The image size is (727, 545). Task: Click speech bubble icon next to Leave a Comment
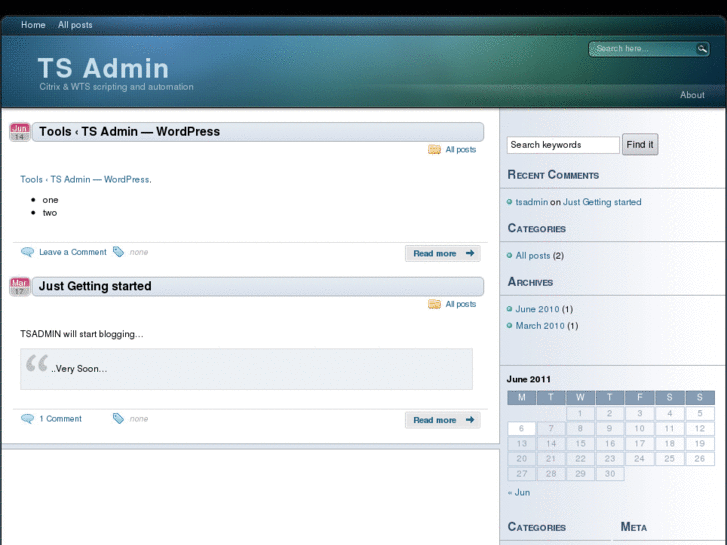(x=27, y=252)
